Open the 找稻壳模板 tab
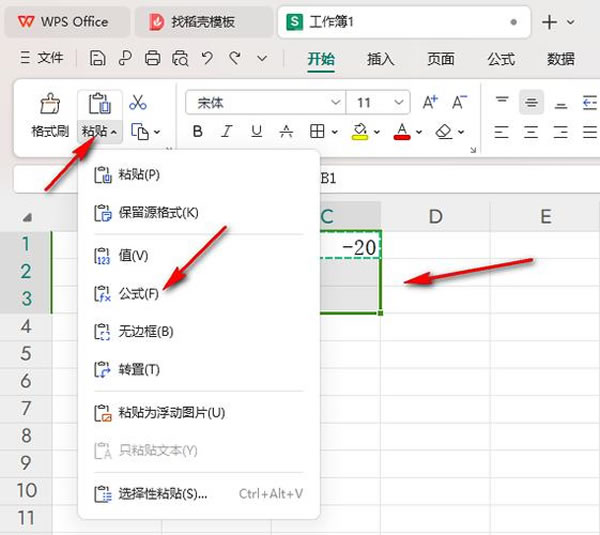This screenshot has height=535, width=600. [204, 22]
